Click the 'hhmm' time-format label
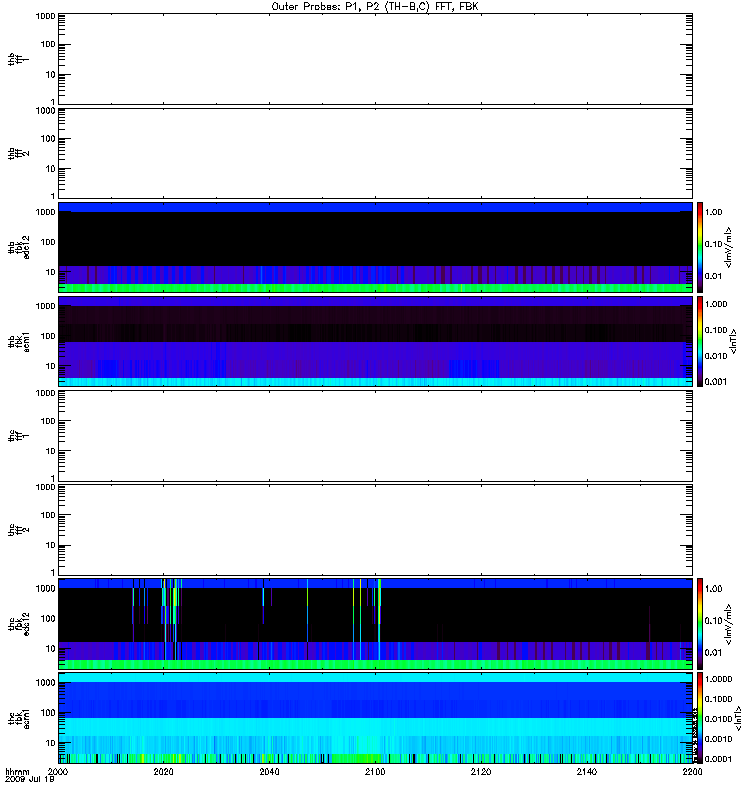750x800 pixels. coord(17,771)
